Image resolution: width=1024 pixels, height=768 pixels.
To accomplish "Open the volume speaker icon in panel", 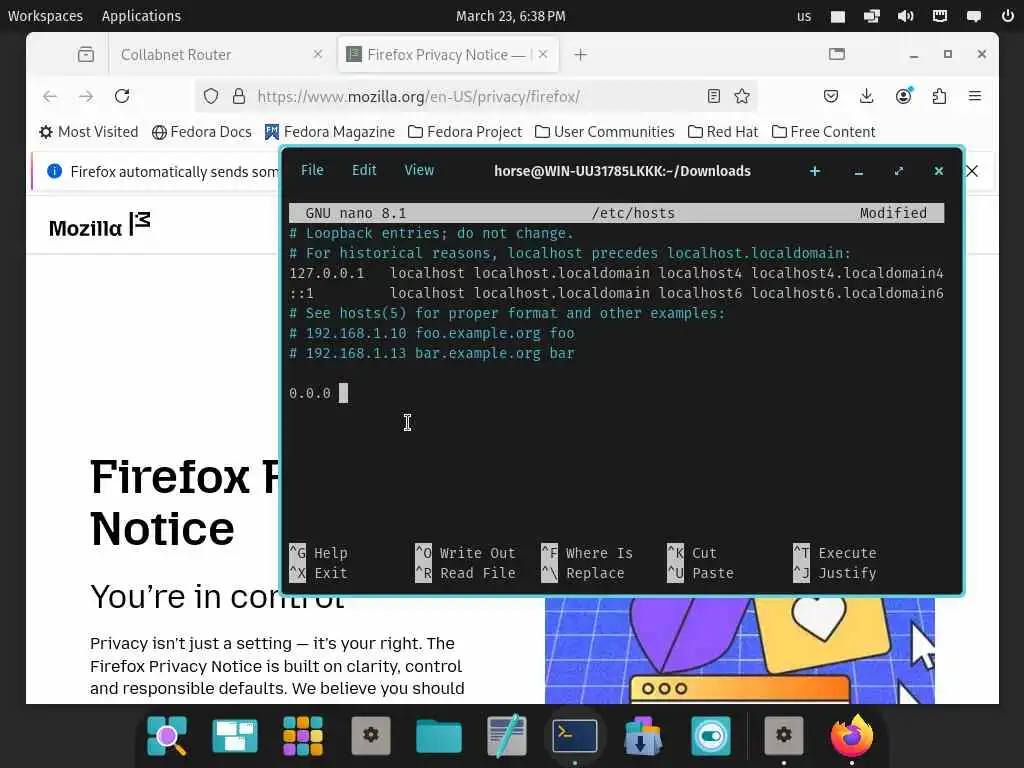I will pos(906,16).
